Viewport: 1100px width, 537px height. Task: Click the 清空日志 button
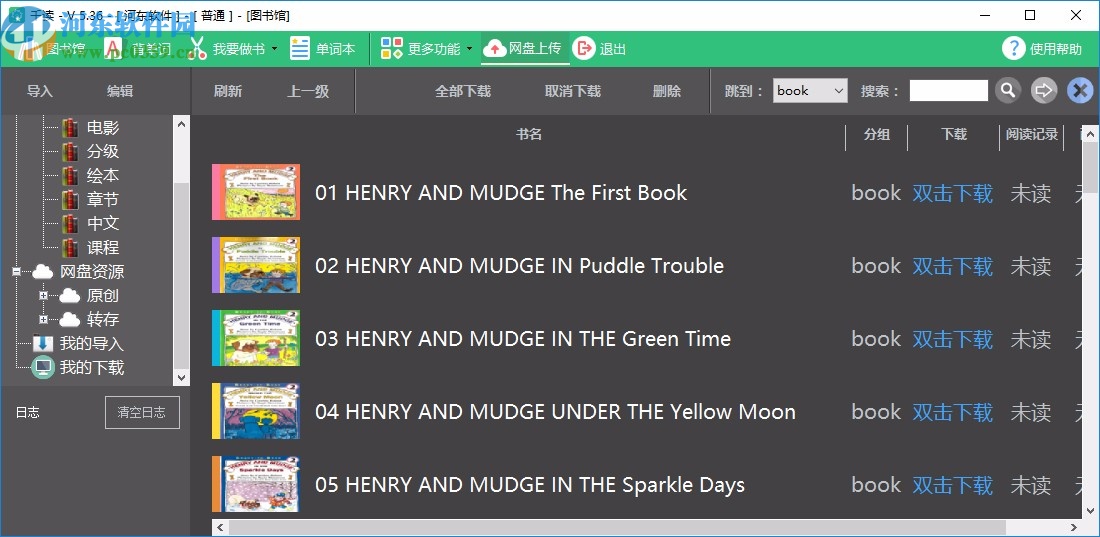pyautogui.click(x=142, y=412)
